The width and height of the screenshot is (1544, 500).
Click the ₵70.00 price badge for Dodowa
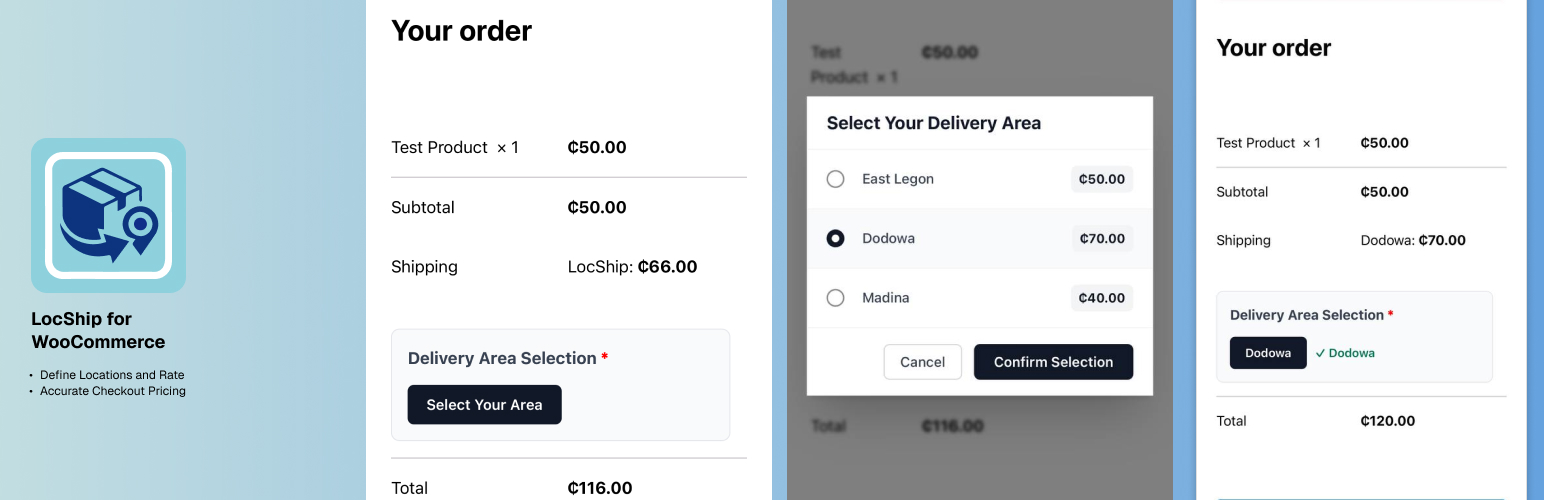point(1101,239)
